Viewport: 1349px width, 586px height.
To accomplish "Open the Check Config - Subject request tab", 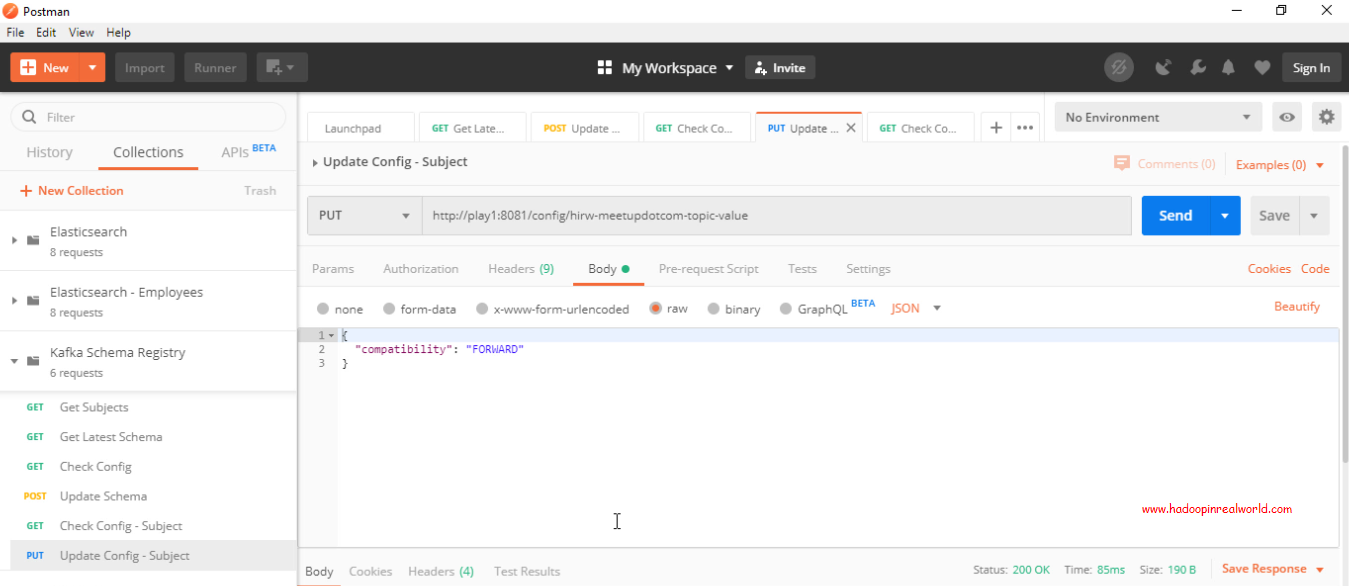I will pos(920,127).
